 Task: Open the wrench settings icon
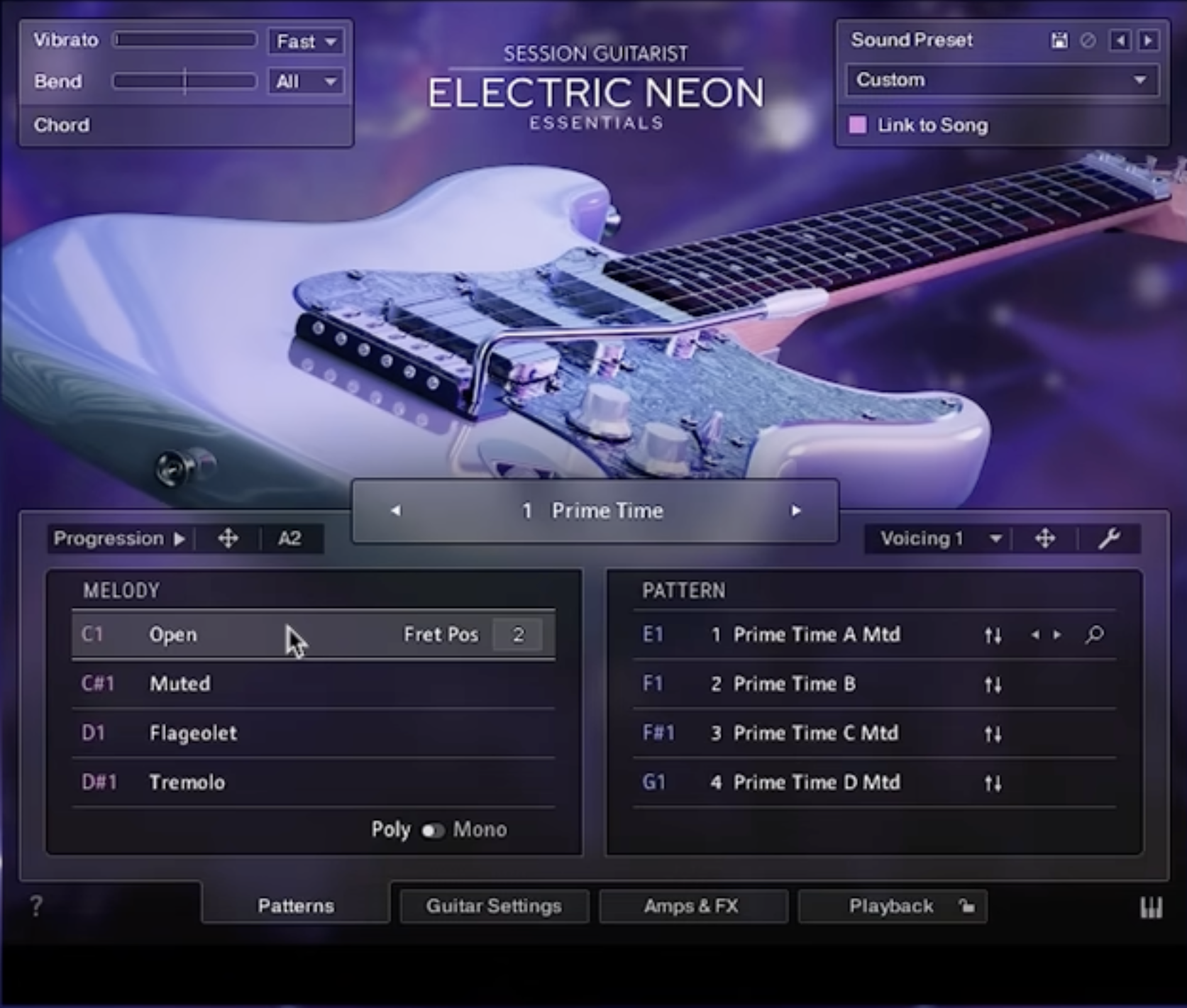[1109, 538]
